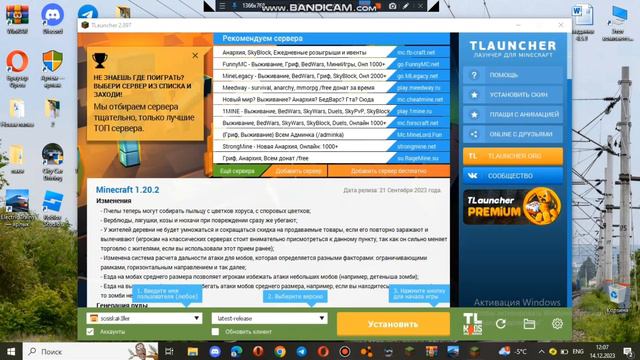This screenshot has height=360, width=640.
Task: Open the Сообщество VK button
Action: tap(513, 176)
